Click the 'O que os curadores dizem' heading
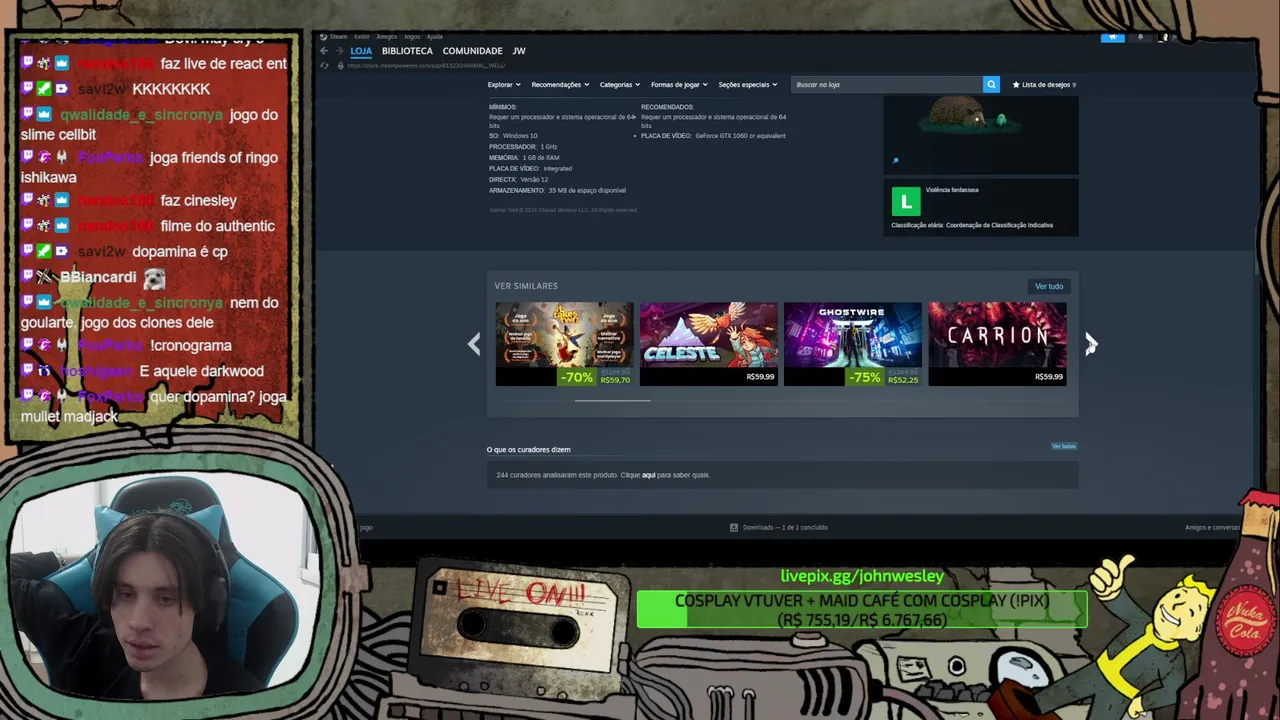Screen dimensions: 1280x720 (528, 449)
